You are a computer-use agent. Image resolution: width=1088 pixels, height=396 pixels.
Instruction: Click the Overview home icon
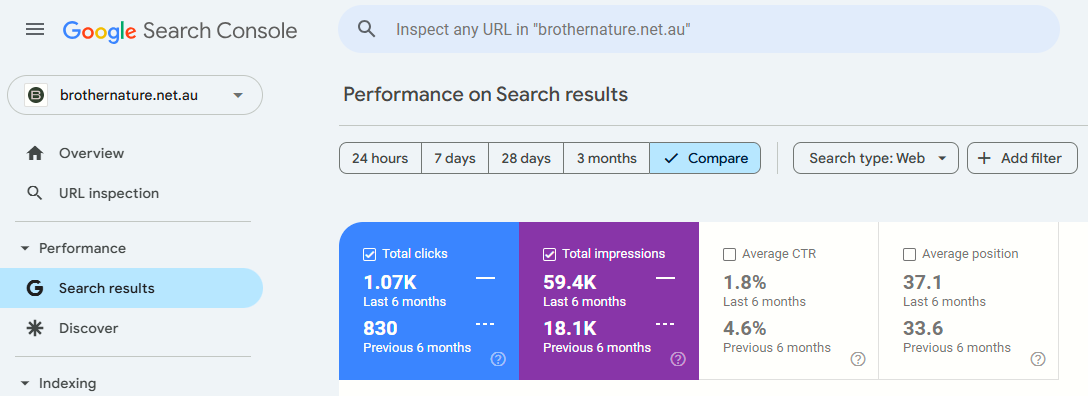click(35, 153)
